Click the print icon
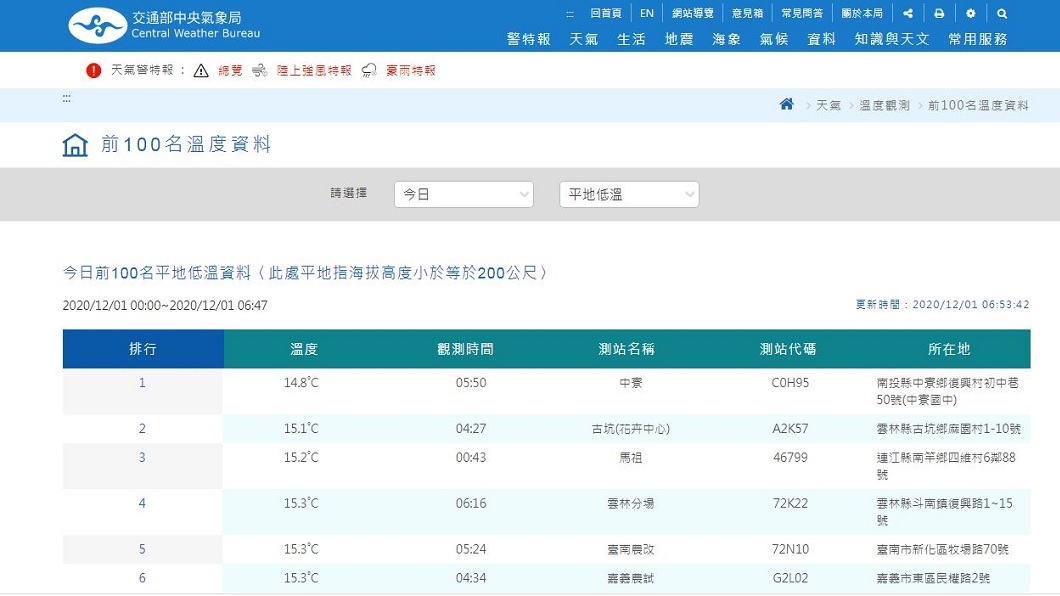1060x596 pixels. click(939, 14)
